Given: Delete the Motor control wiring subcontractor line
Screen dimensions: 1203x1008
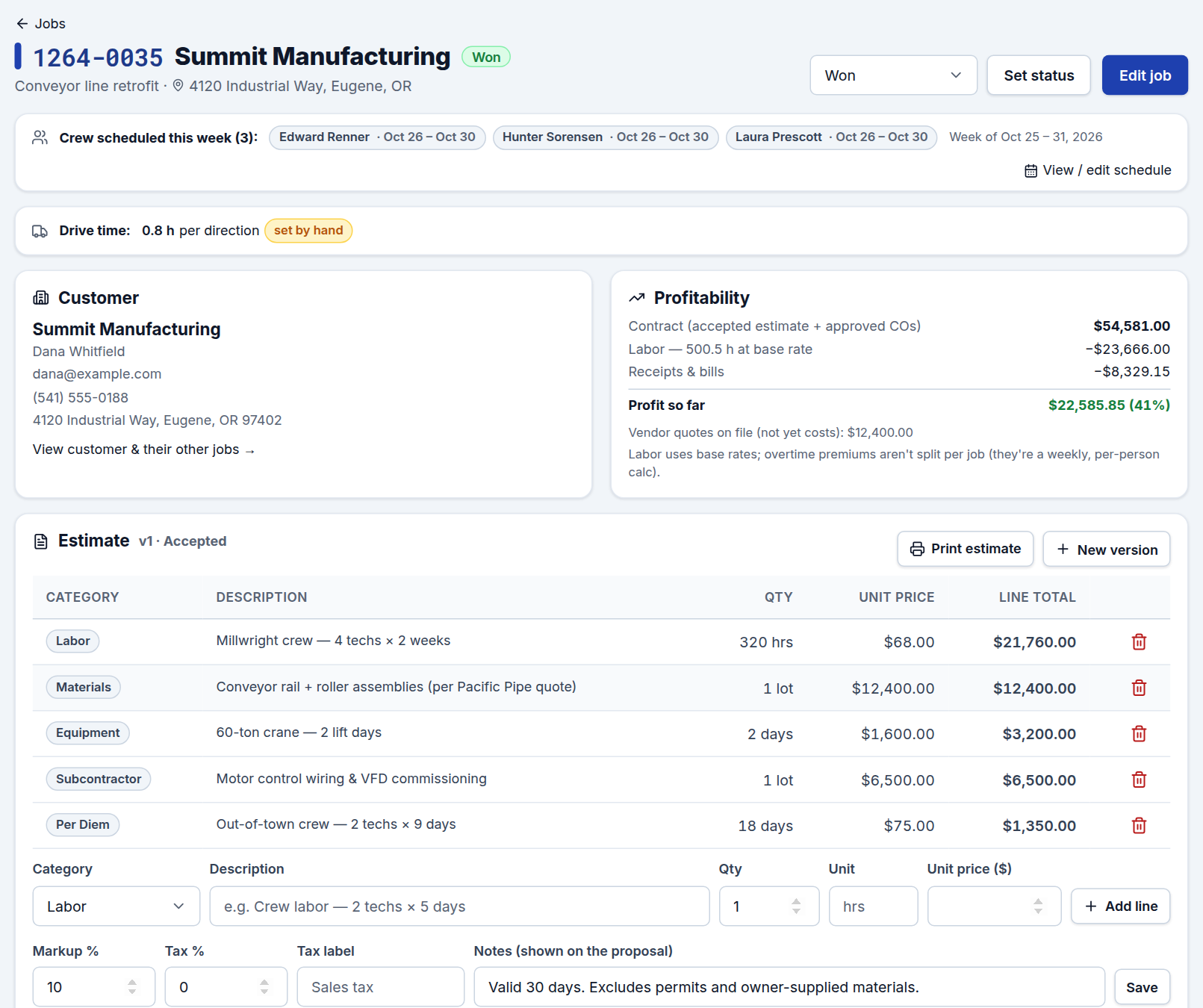Looking at the screenshot, I should click(1139, 780).
